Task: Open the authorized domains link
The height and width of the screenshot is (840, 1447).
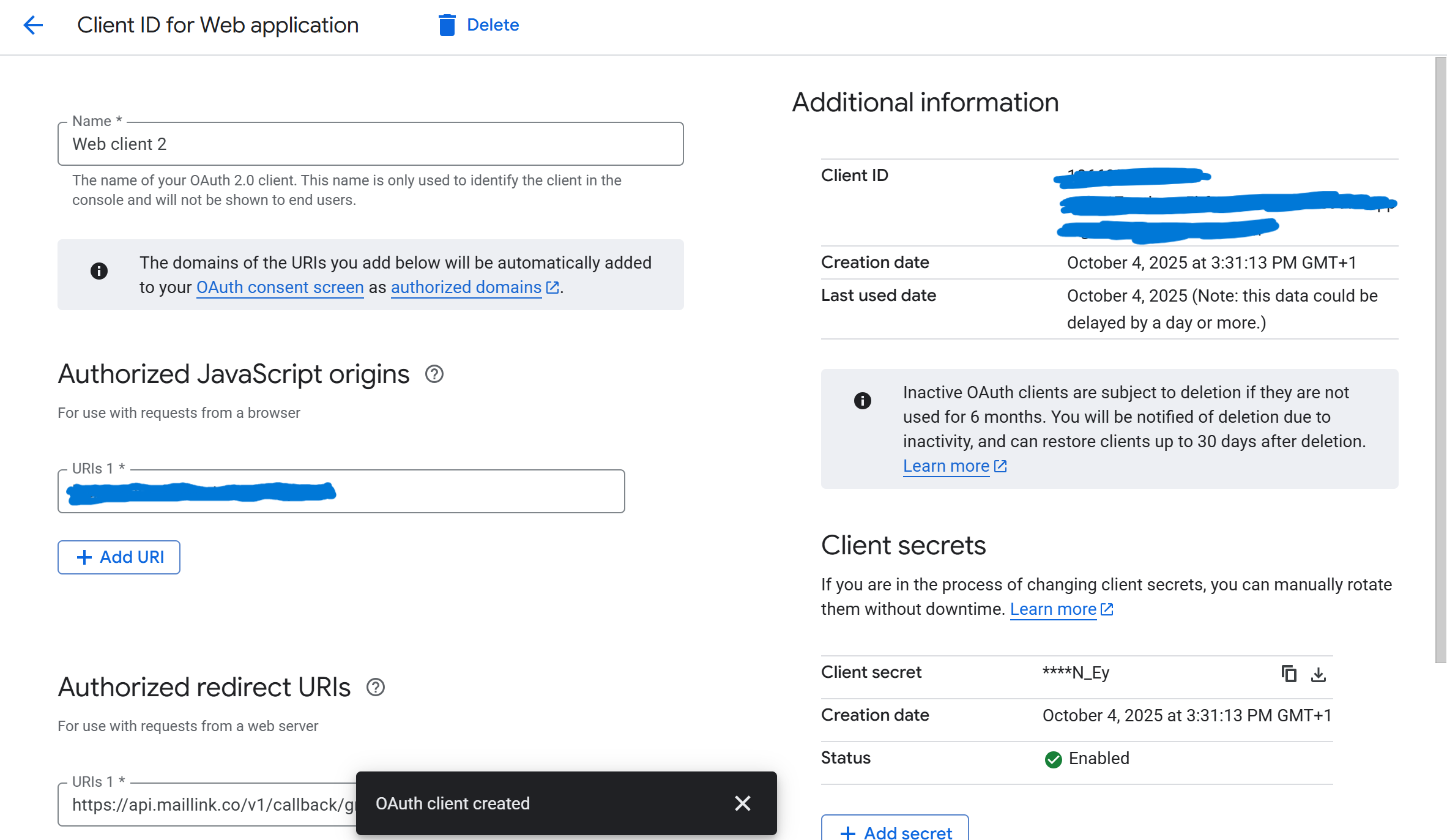Action: click(x=466, y=288)
